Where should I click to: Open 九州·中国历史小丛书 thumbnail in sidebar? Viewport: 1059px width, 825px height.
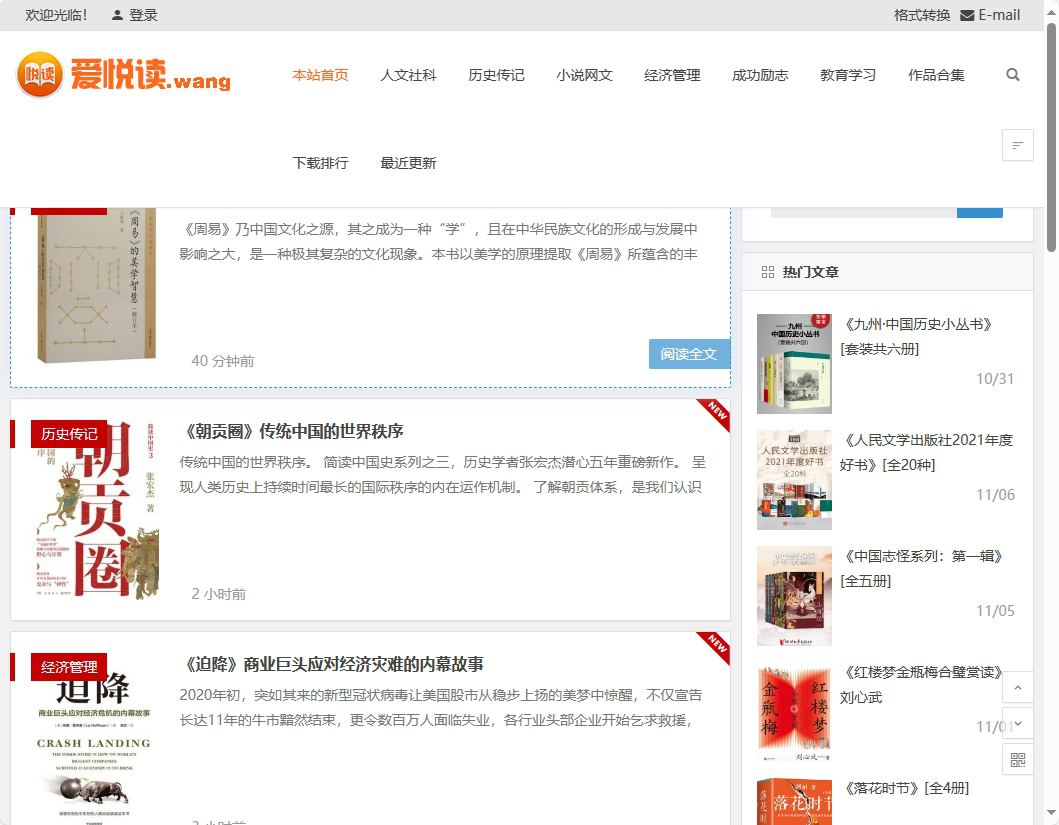tap(794, 364)
